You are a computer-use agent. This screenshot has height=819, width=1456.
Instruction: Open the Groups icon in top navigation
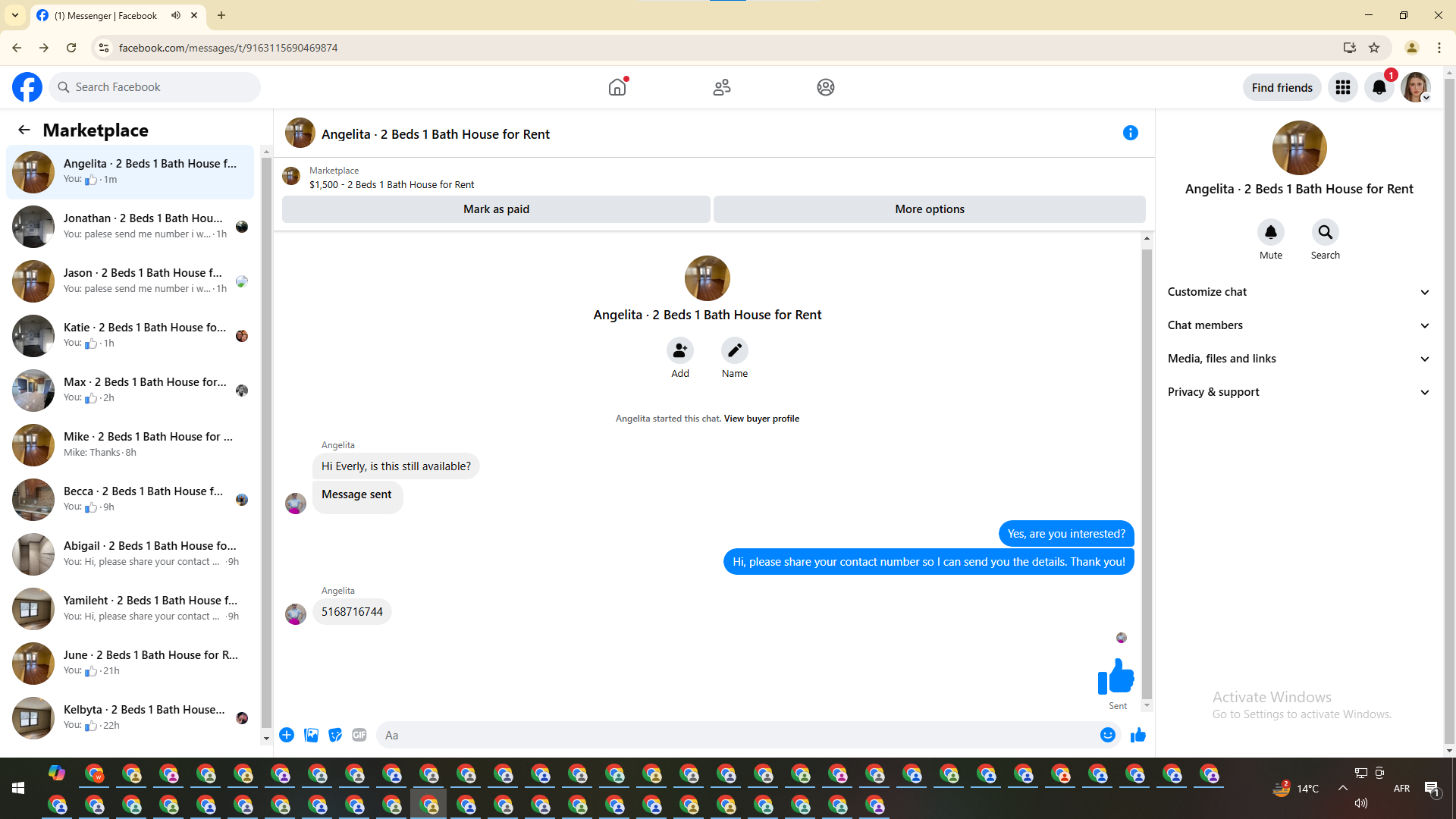point(826,87)
